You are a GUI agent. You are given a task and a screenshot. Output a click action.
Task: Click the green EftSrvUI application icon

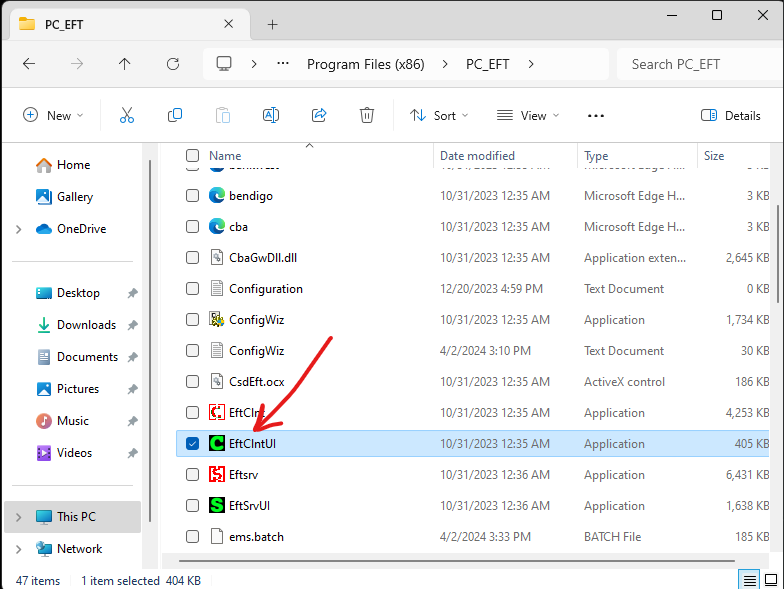pyautogui.click(x=217, y=505)
